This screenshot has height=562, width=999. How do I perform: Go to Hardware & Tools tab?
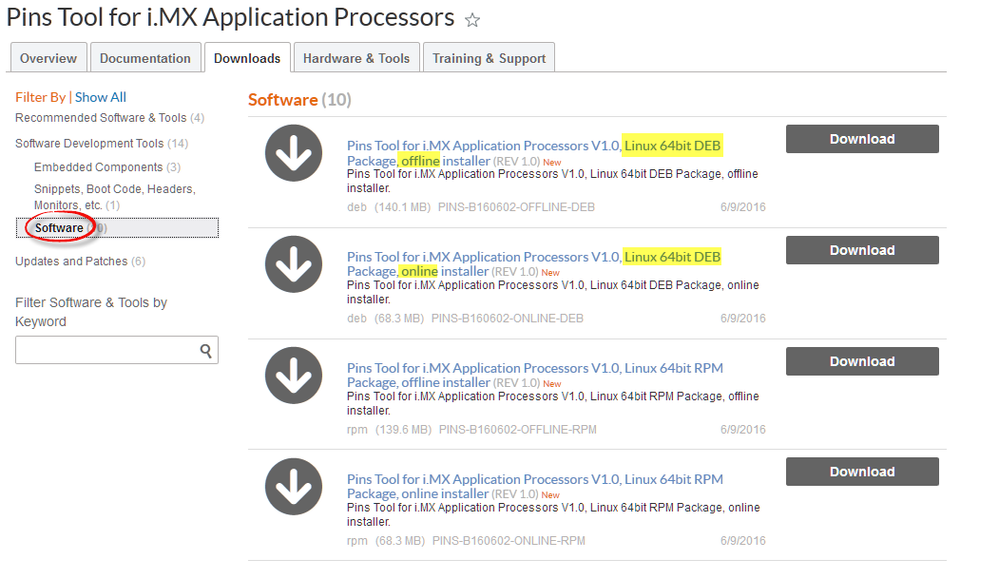(356, 58)
